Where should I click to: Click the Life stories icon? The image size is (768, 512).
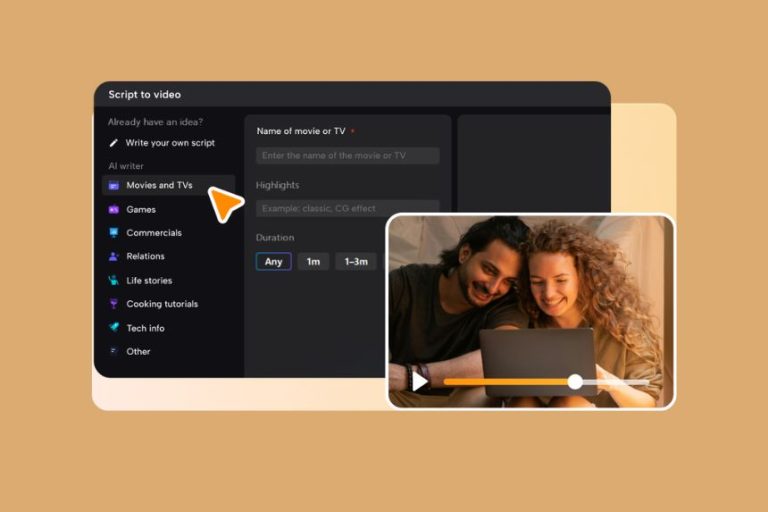pyautogui.click(x=114, y=281)
